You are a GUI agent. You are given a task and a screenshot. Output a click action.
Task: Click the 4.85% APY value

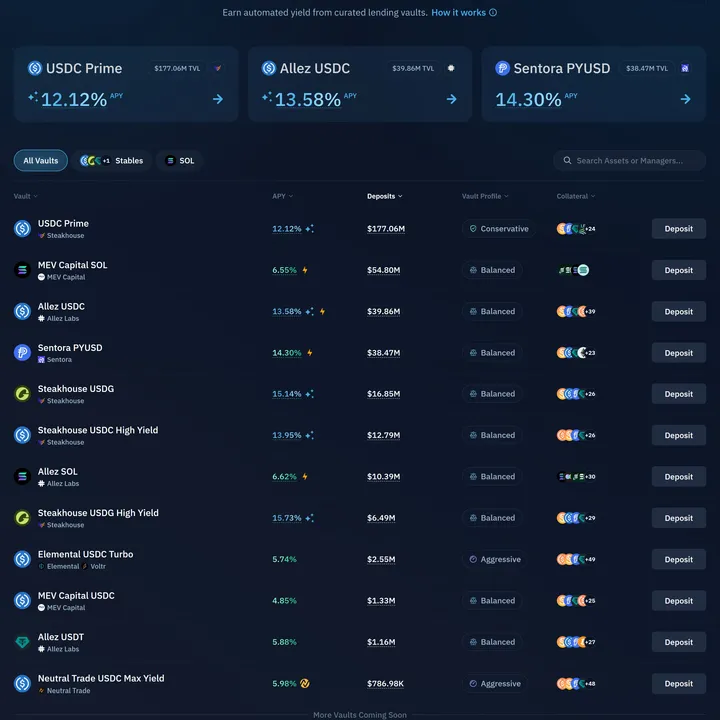[x=284, y=601]
